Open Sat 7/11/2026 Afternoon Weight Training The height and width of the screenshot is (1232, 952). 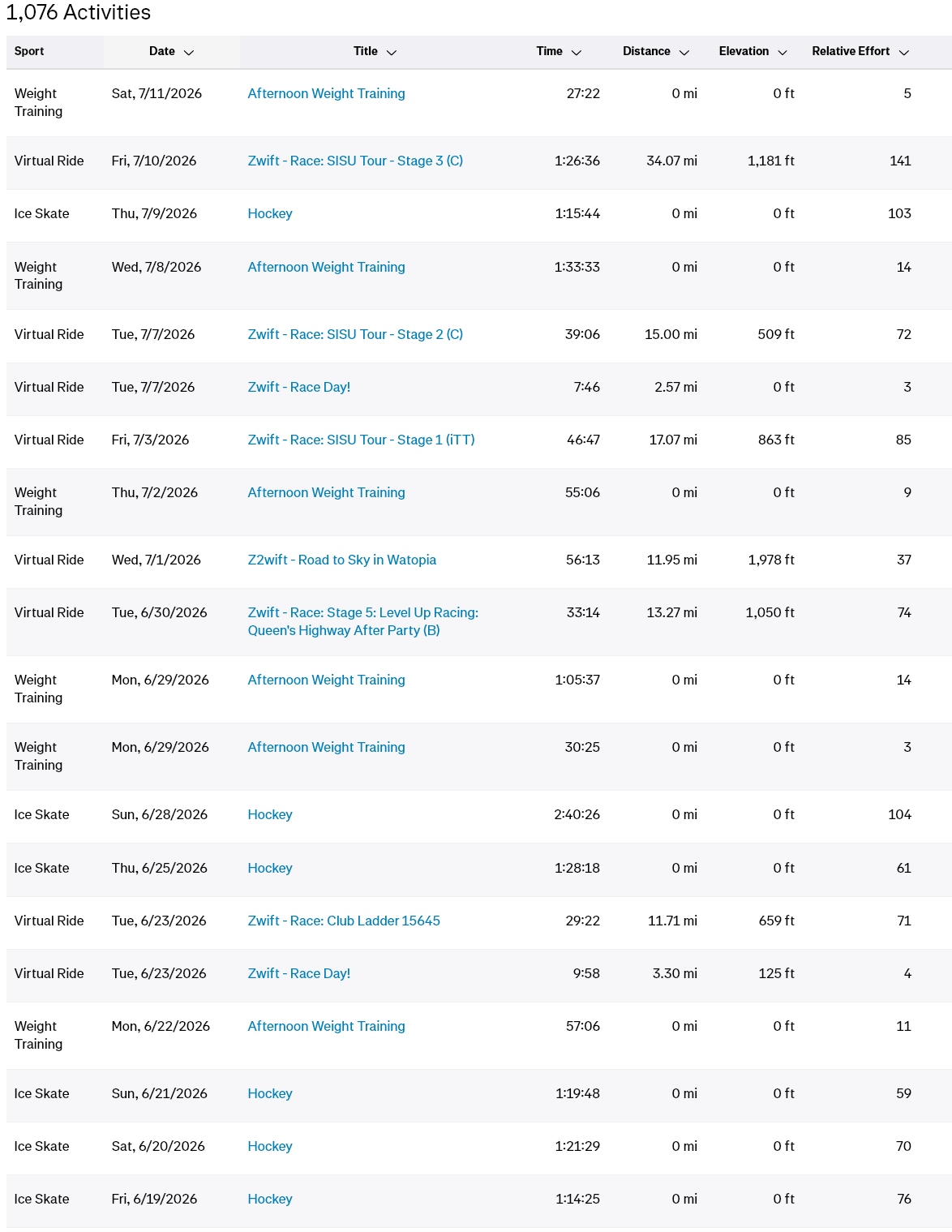326,93
